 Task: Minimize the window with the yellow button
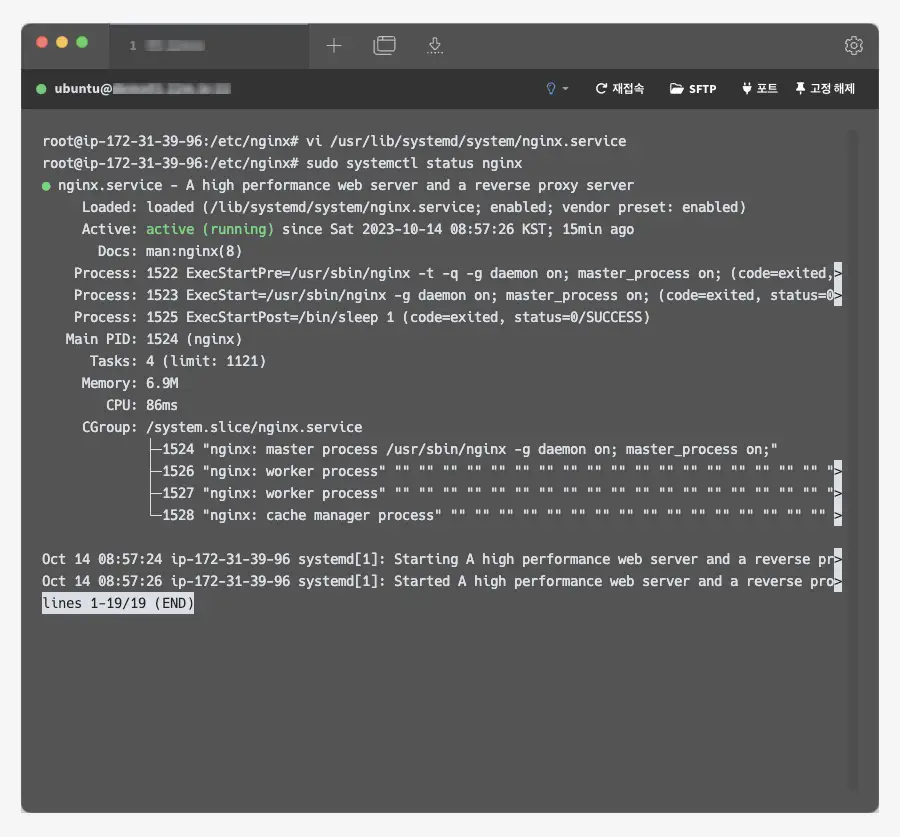[x=62, y=43]
